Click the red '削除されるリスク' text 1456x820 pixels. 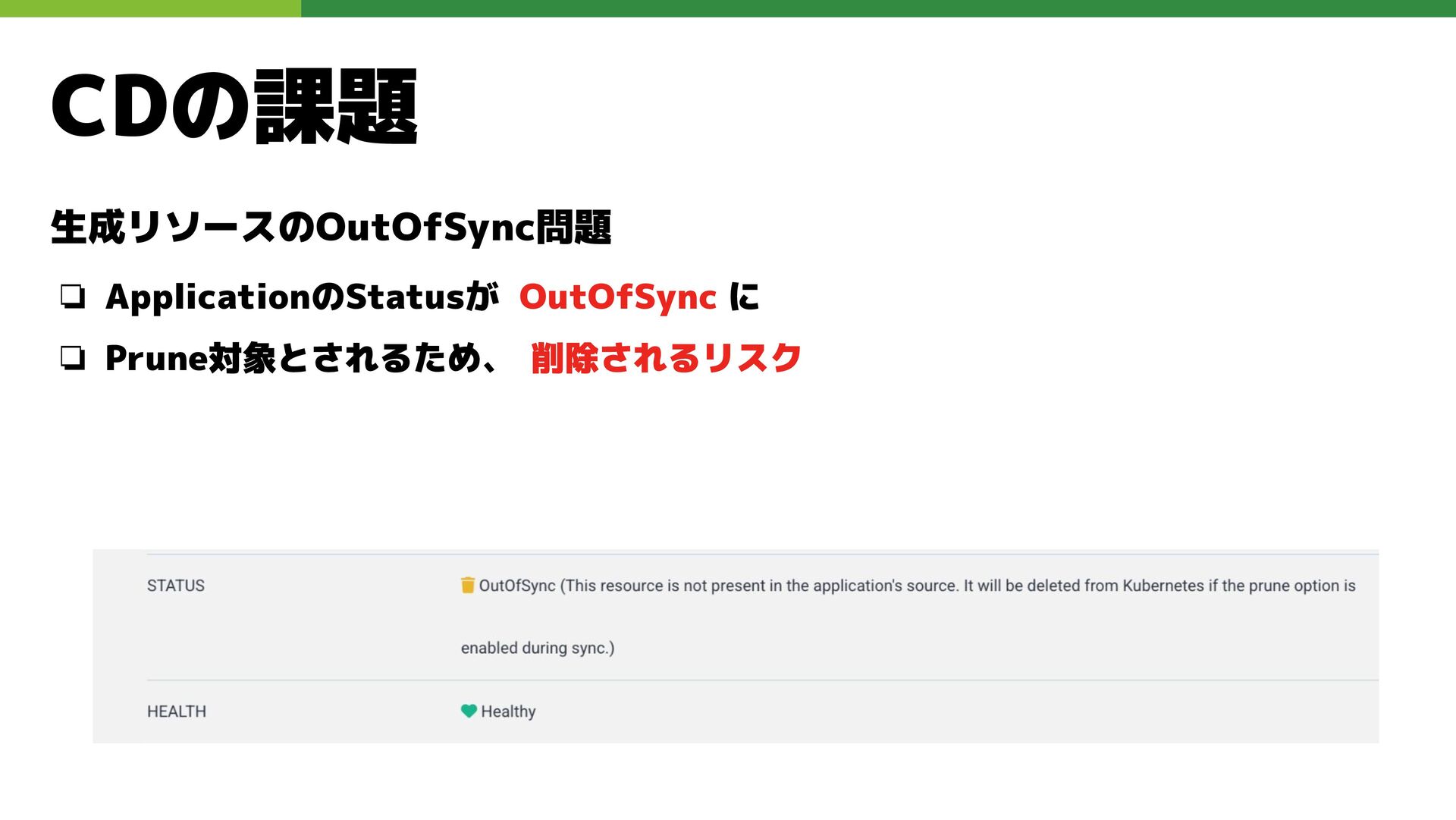[x=667, y=358]
